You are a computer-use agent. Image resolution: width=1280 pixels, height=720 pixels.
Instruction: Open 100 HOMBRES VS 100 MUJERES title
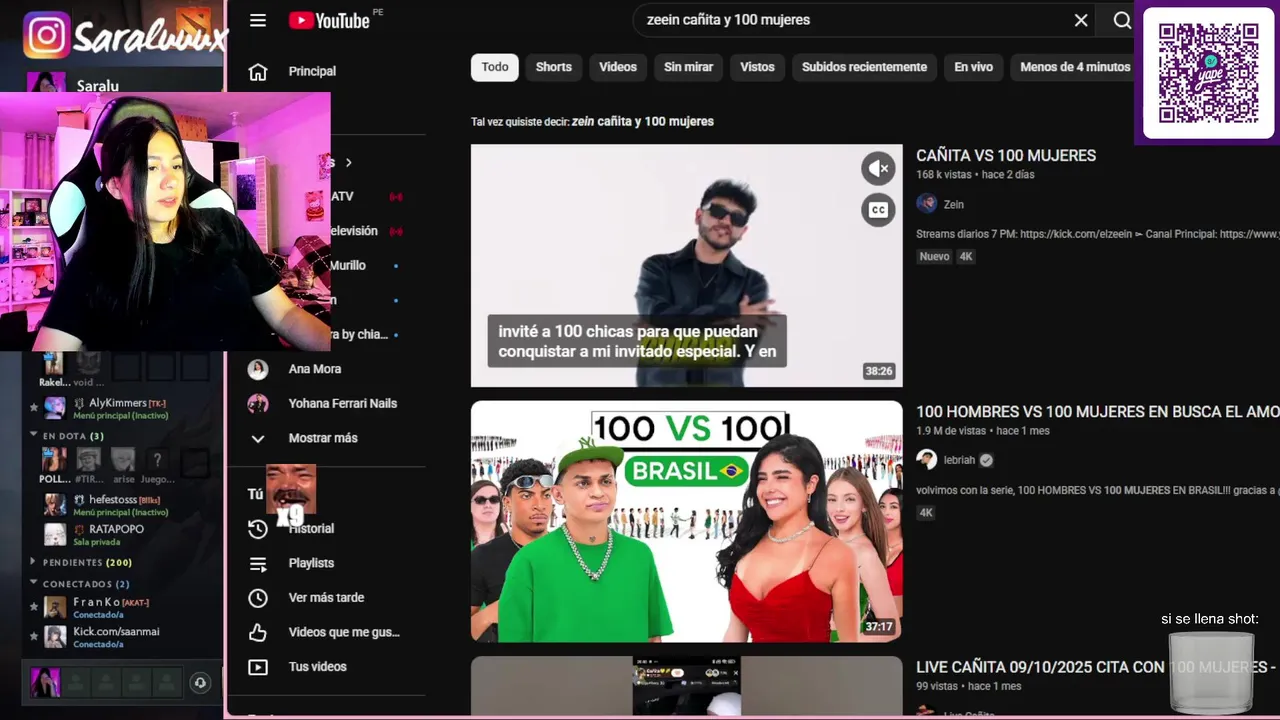coord(1098,411)
